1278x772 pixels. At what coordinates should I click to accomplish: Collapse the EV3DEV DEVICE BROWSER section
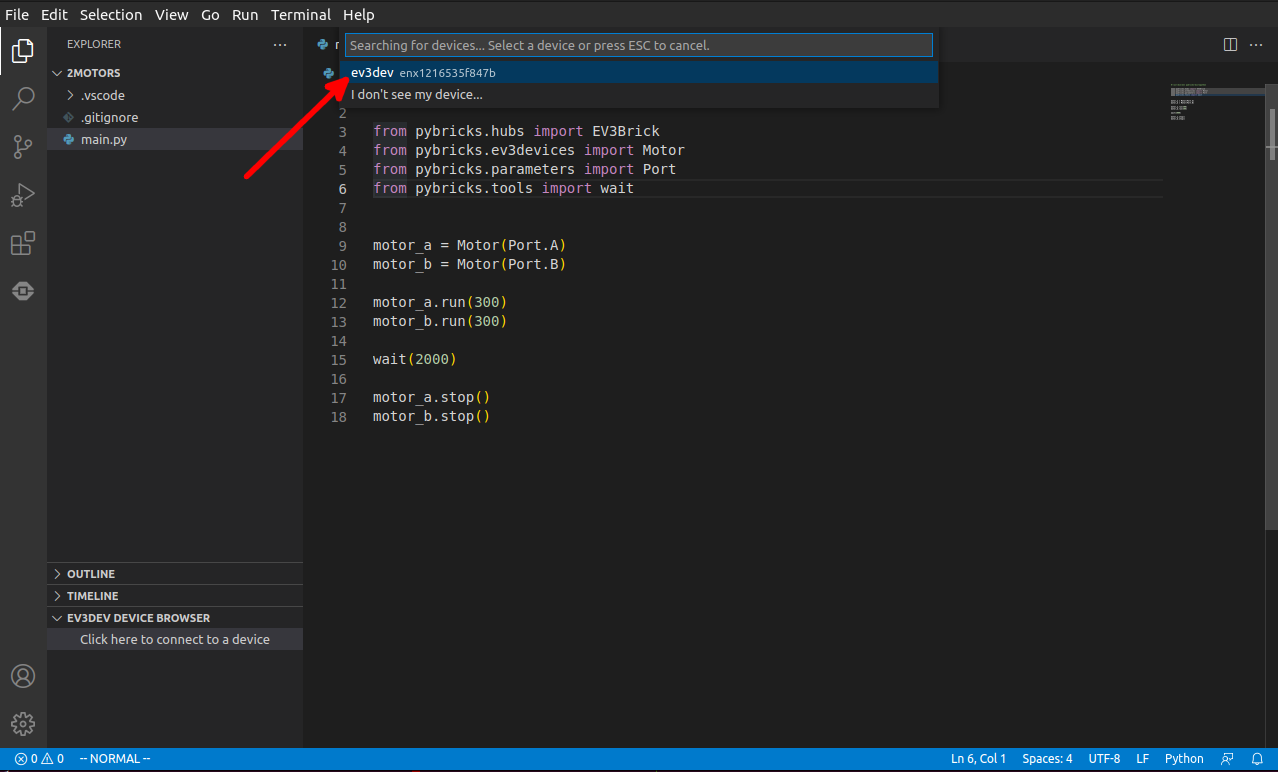pos(138,618)
